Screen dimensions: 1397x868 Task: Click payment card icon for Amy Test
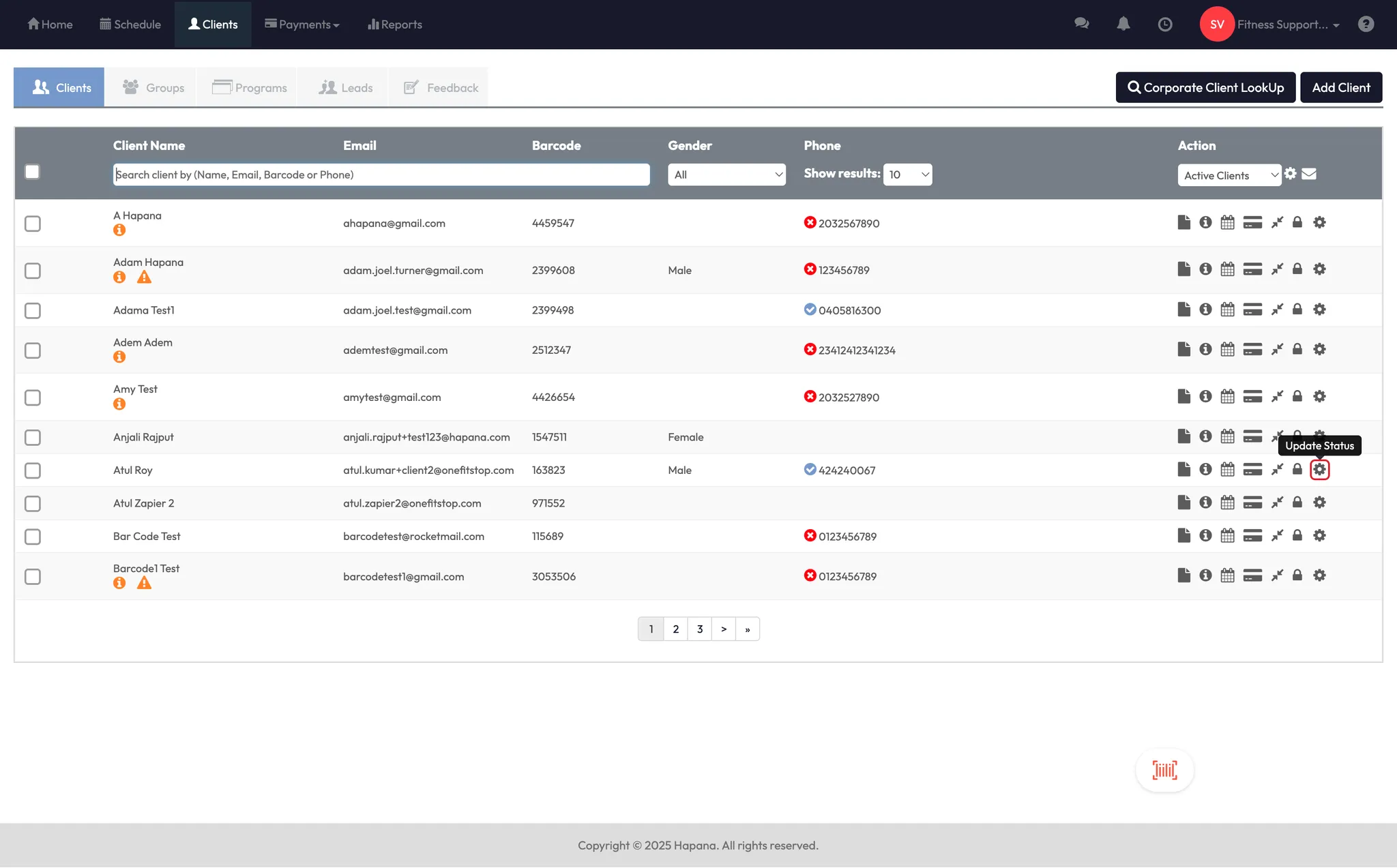coord(1252,397)
